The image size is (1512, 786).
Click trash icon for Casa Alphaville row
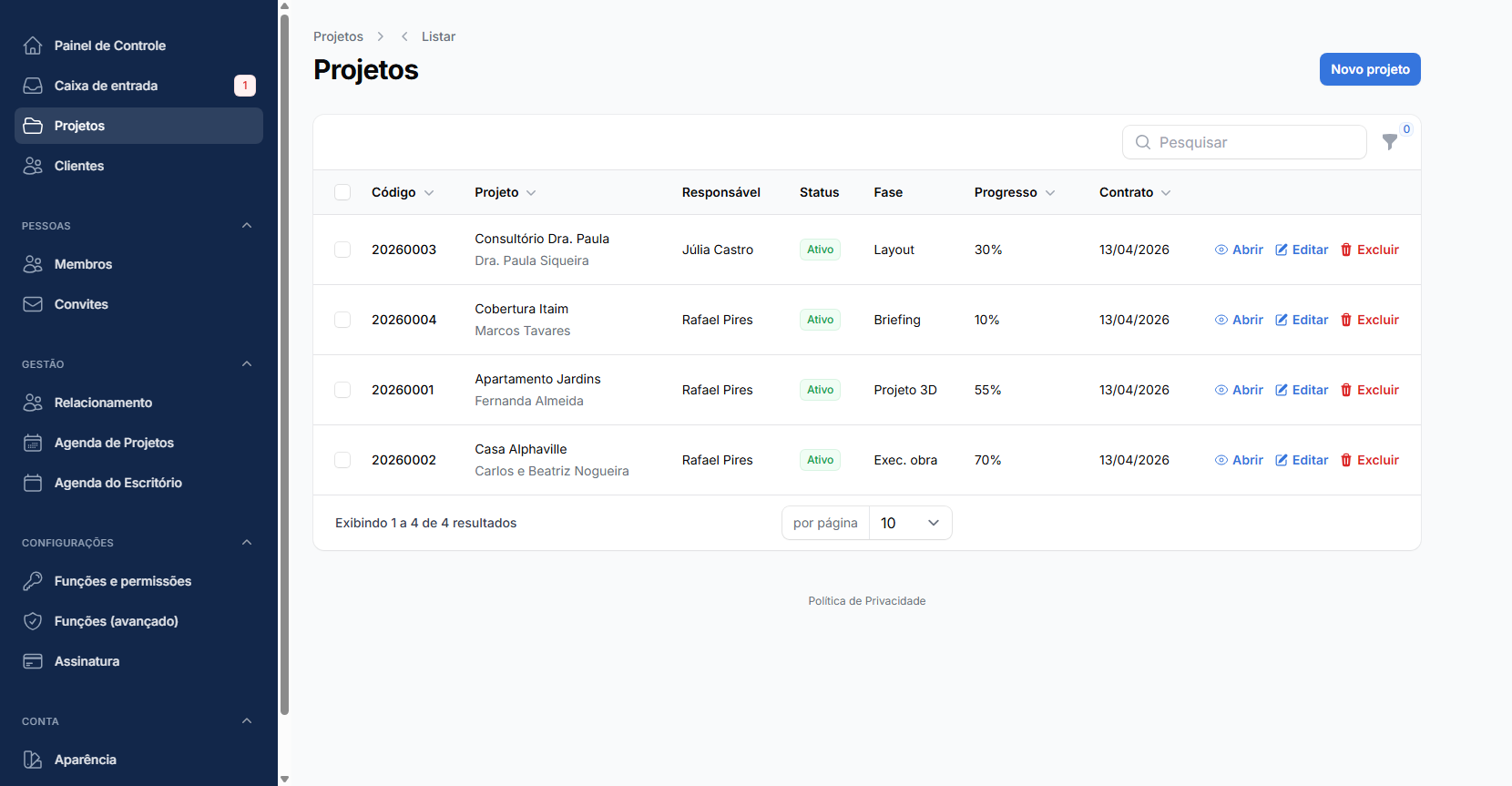click(1346, 460)
